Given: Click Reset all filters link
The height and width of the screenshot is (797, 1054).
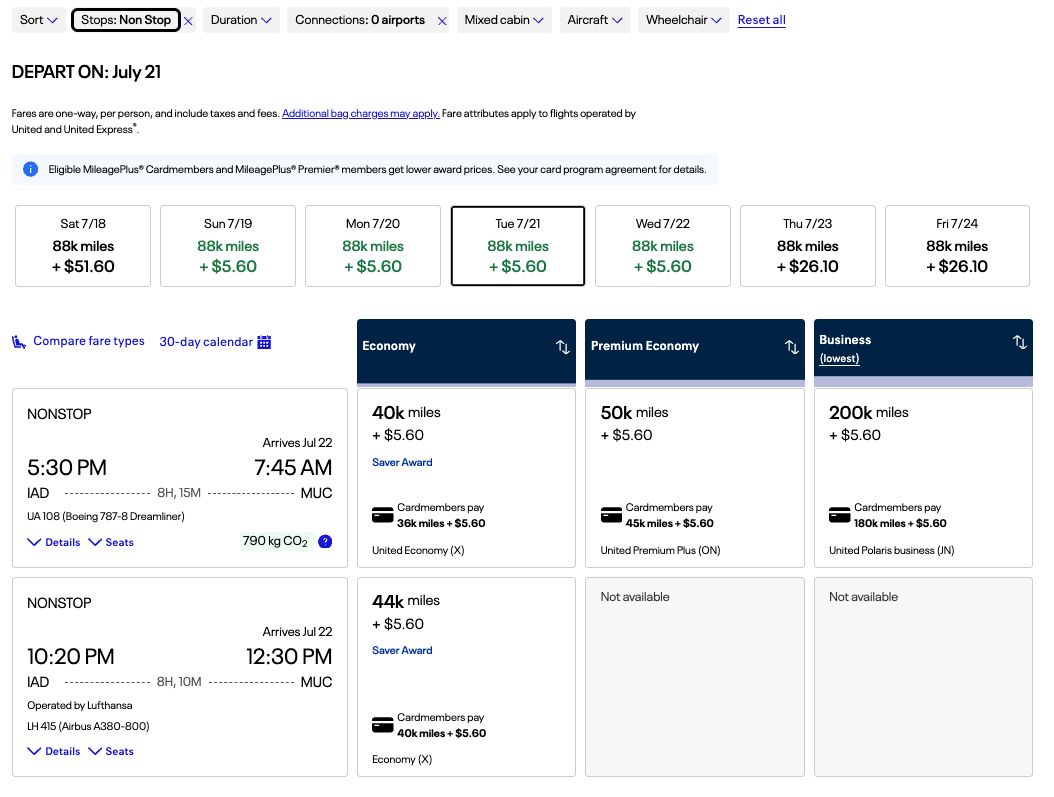Looking at the screenshot, I should (x=762, y=20).
